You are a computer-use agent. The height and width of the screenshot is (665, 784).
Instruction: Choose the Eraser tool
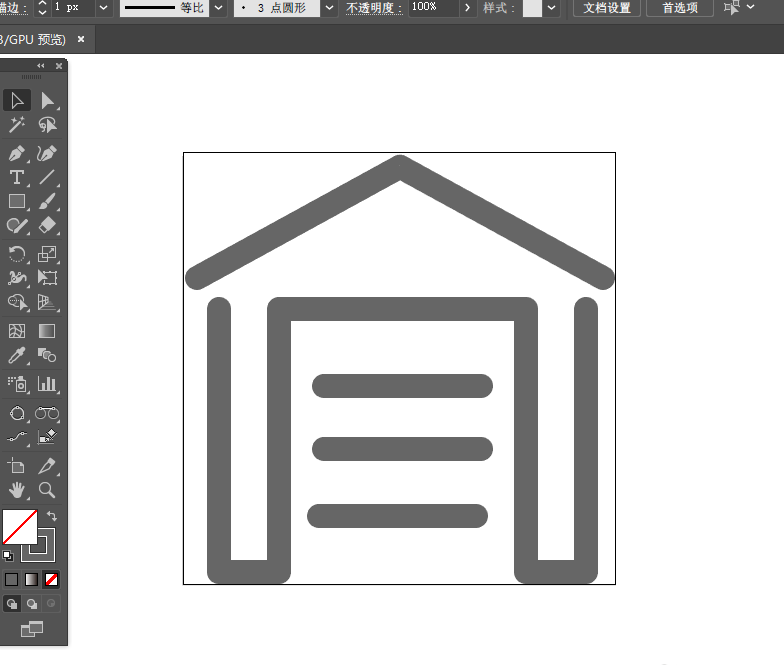coord(47,226)
